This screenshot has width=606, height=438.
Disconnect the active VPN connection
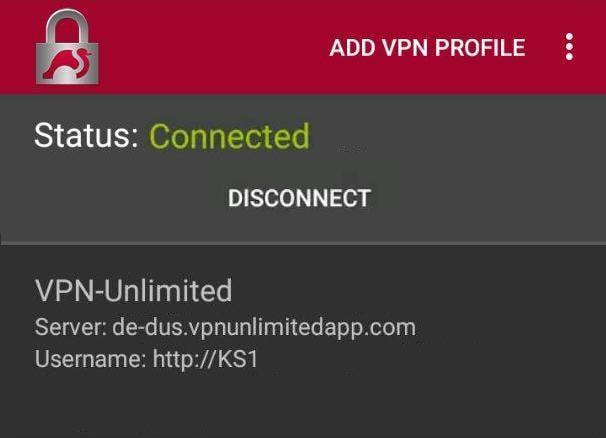point(300,198)
